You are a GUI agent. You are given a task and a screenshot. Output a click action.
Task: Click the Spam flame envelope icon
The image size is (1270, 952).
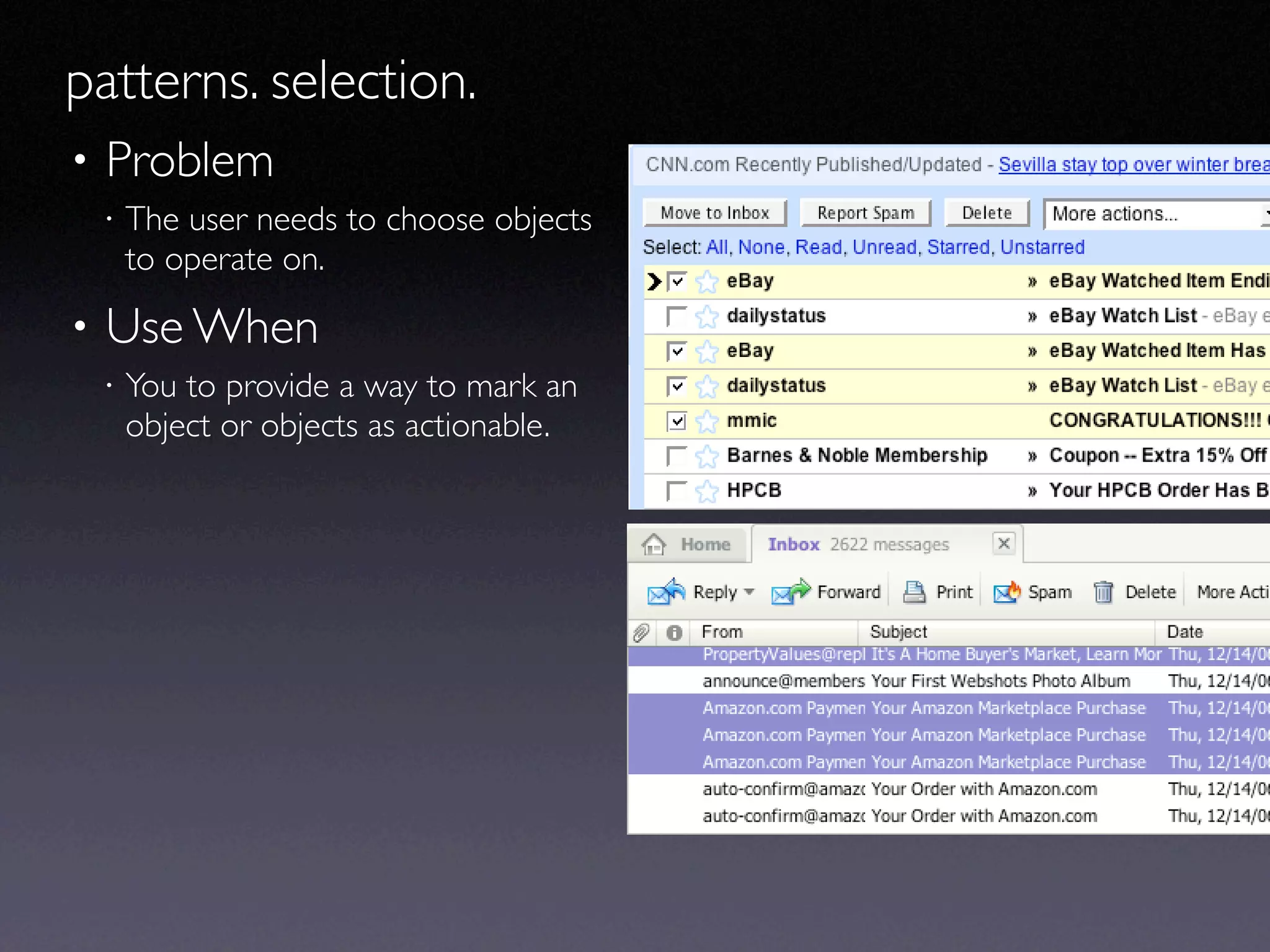pos(1006,592)
